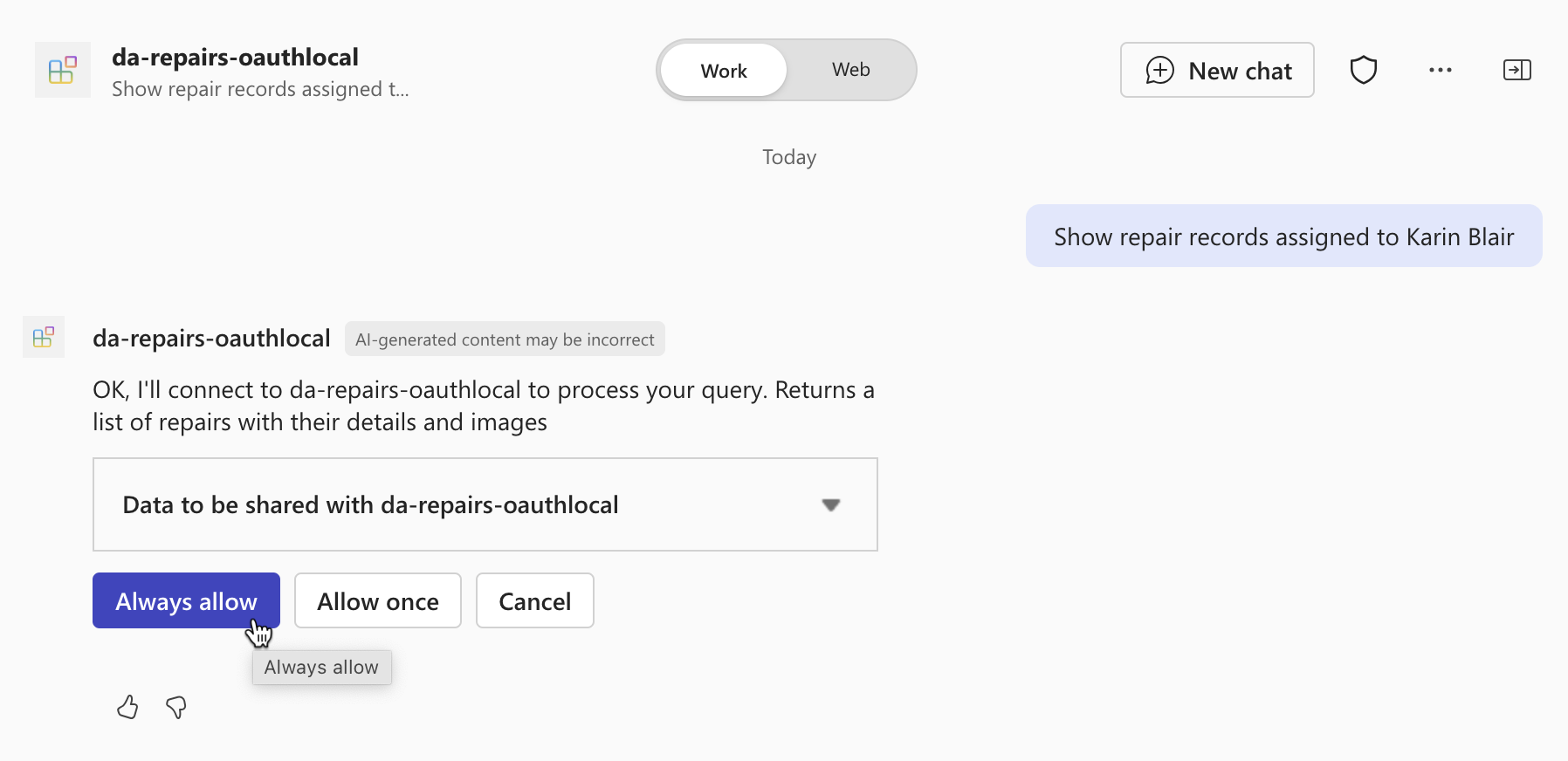Open the more options ellipsis menu
The image size is (1568, 761).
pos(1440,70)
